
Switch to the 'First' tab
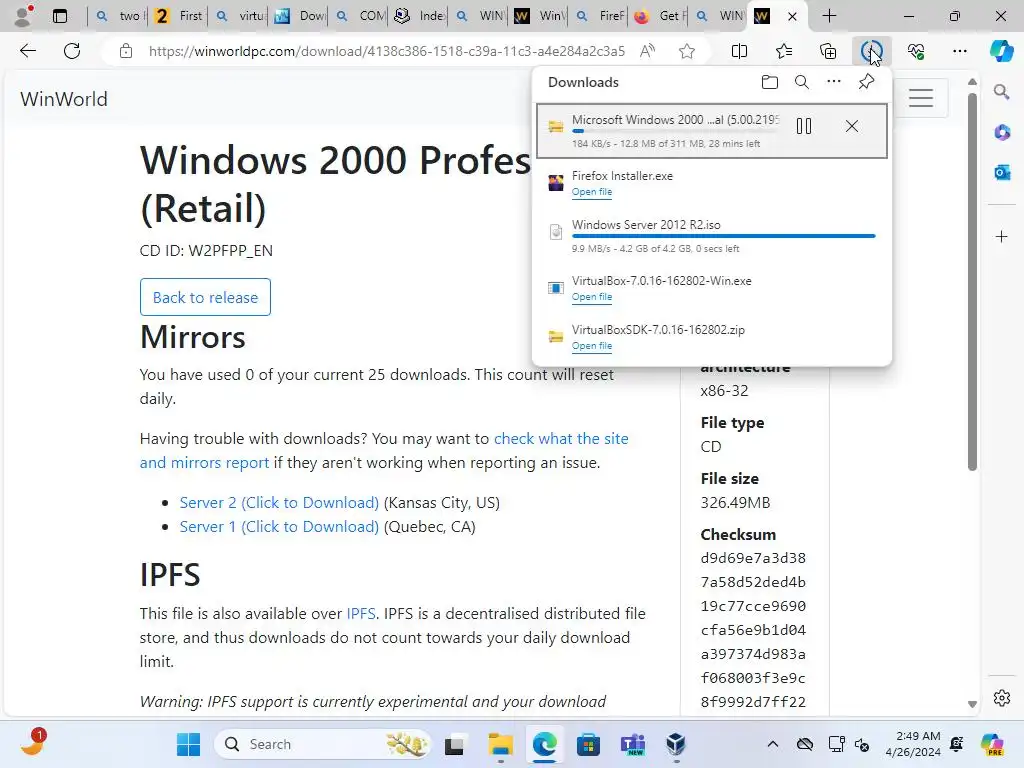click(x=178, y=16)
